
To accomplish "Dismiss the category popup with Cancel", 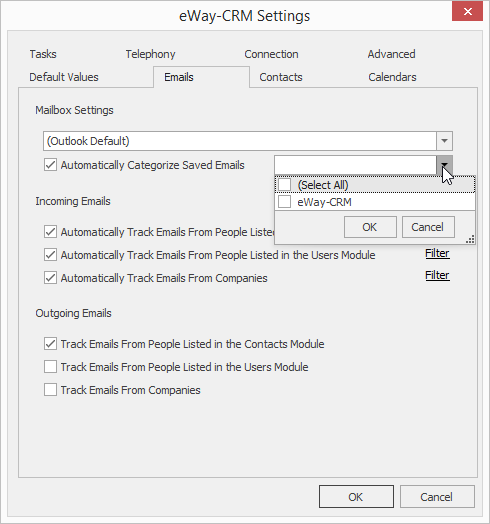I will [x=428, y=227].
